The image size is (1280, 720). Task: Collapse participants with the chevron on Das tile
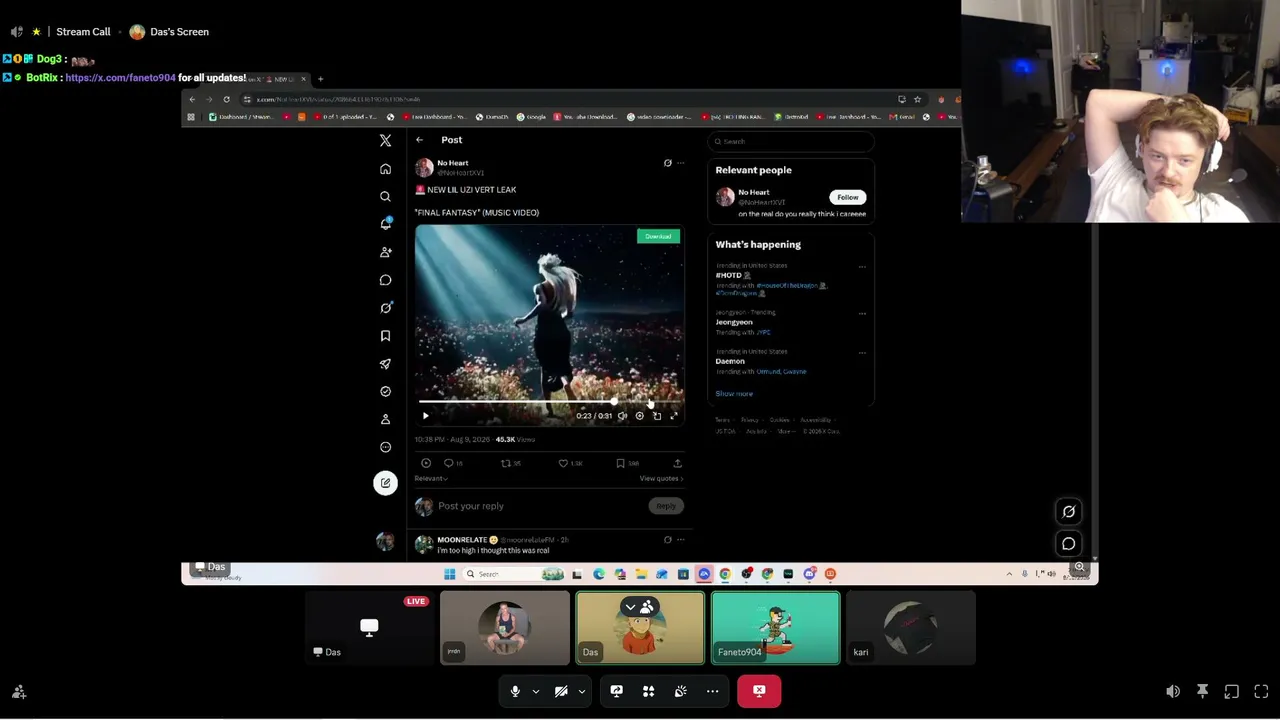630,607
